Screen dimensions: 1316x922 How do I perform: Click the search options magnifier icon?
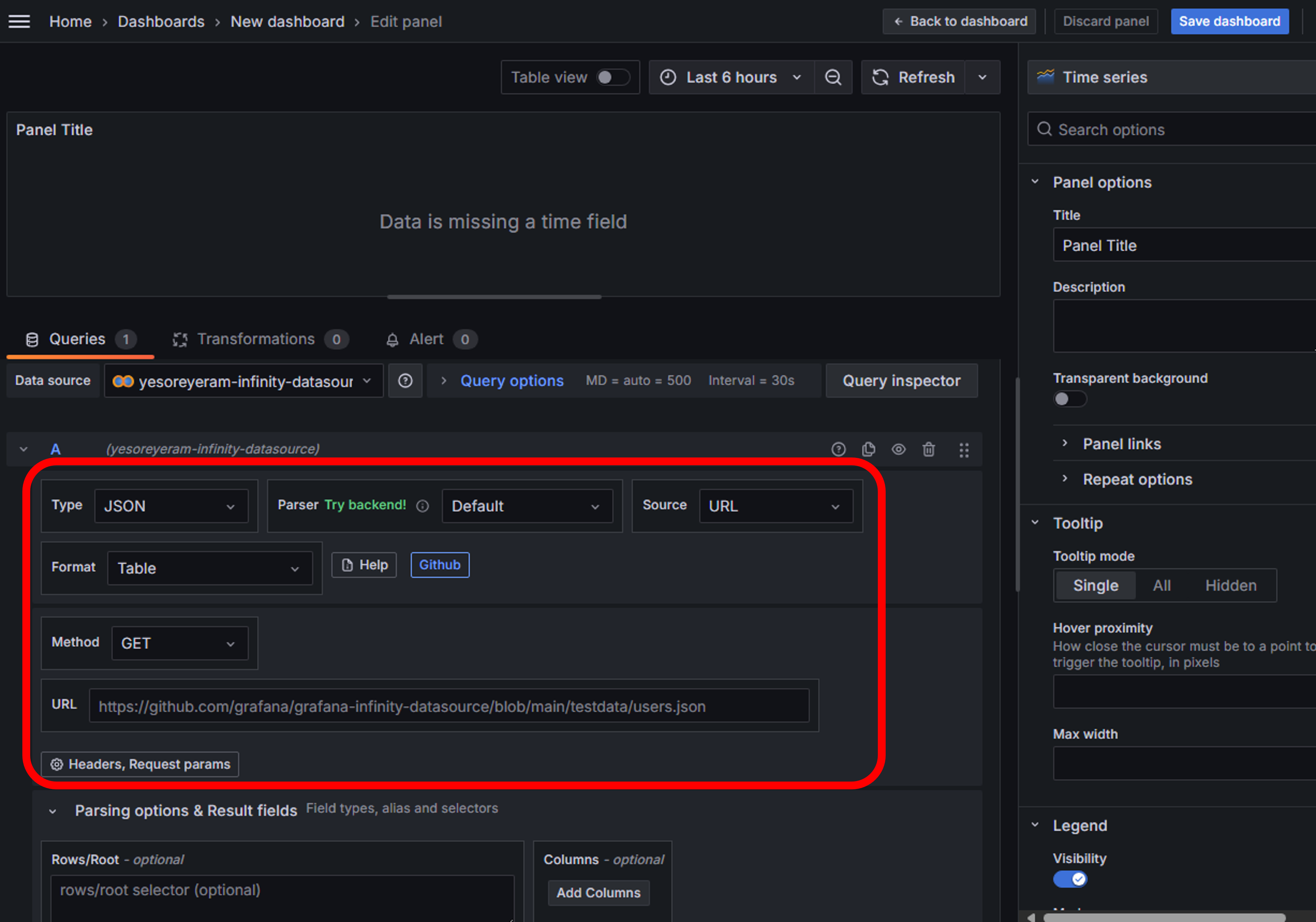click(x=1044, y=129)
